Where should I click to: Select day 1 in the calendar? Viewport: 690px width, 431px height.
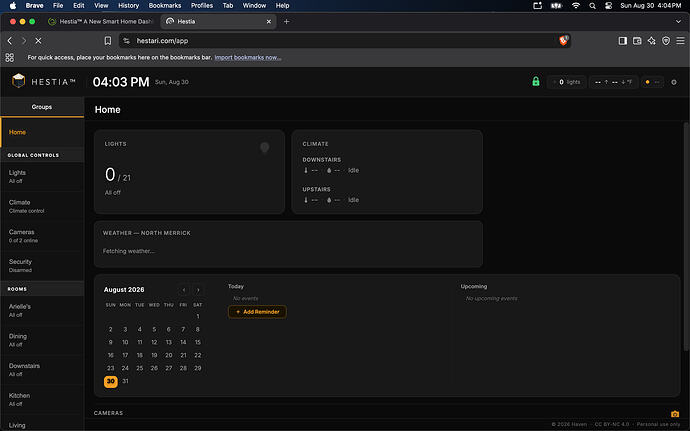(x=198, y=316)
